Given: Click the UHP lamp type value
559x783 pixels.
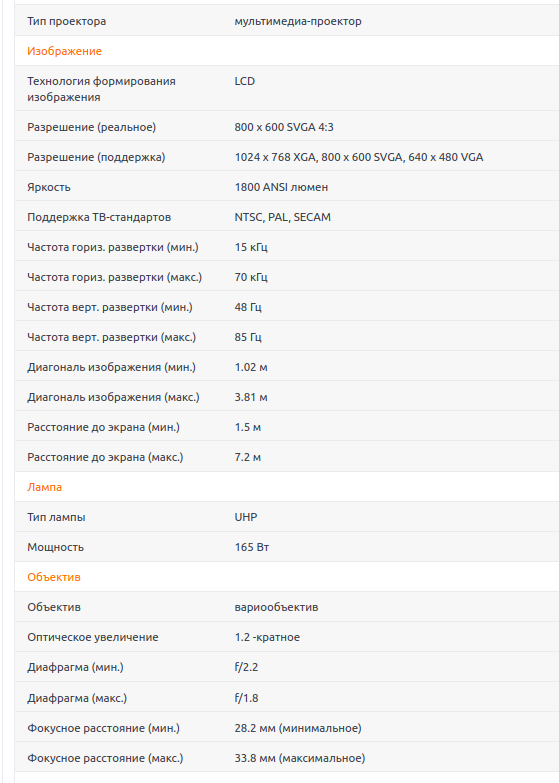Looking at the screenshot, I should pyautogui.click(x=246, y=517).
